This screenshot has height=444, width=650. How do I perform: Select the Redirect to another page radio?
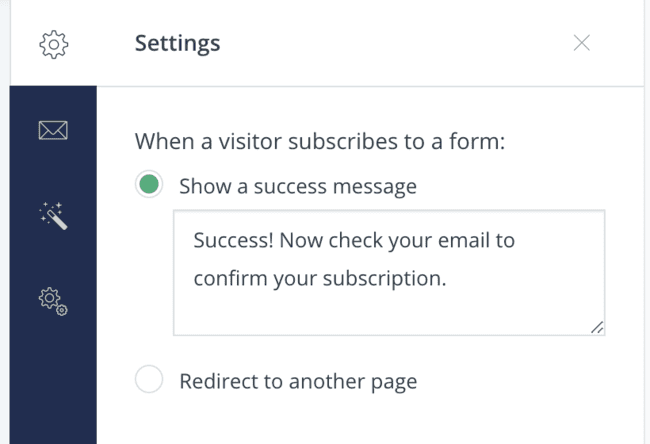[149, 379]
